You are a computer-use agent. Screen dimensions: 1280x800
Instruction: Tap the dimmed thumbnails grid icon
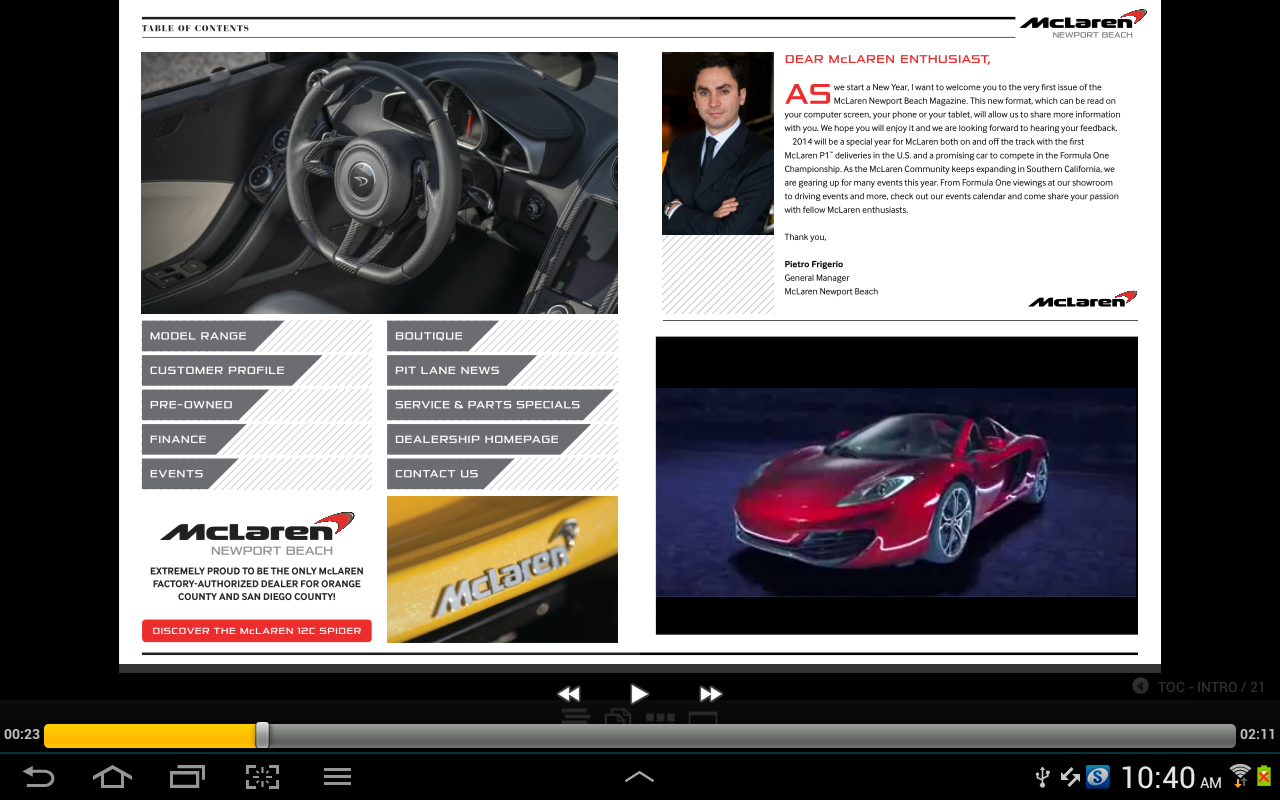(x=660, y=717)
